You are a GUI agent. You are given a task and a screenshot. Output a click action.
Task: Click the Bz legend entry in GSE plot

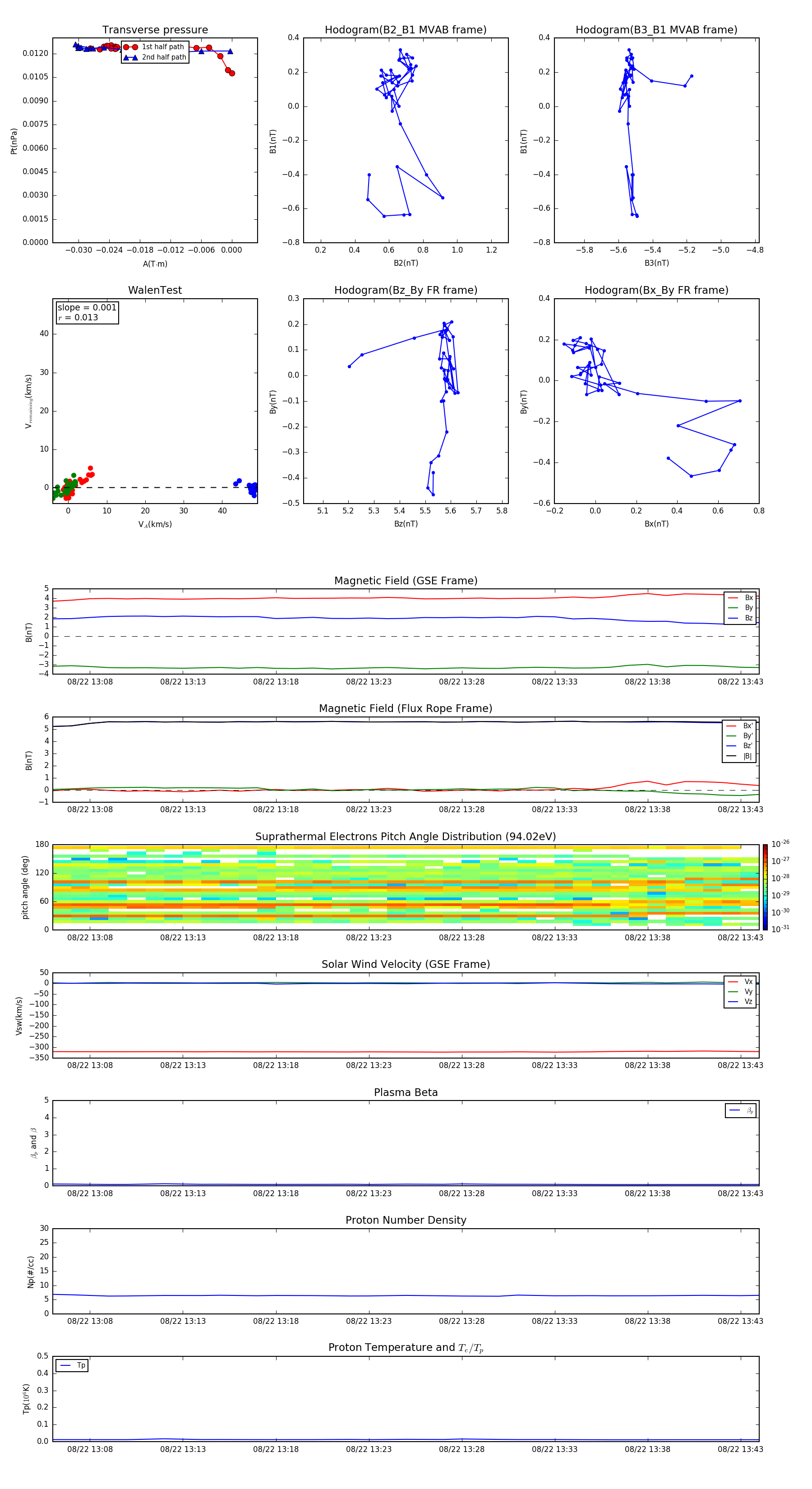[740, 618]
